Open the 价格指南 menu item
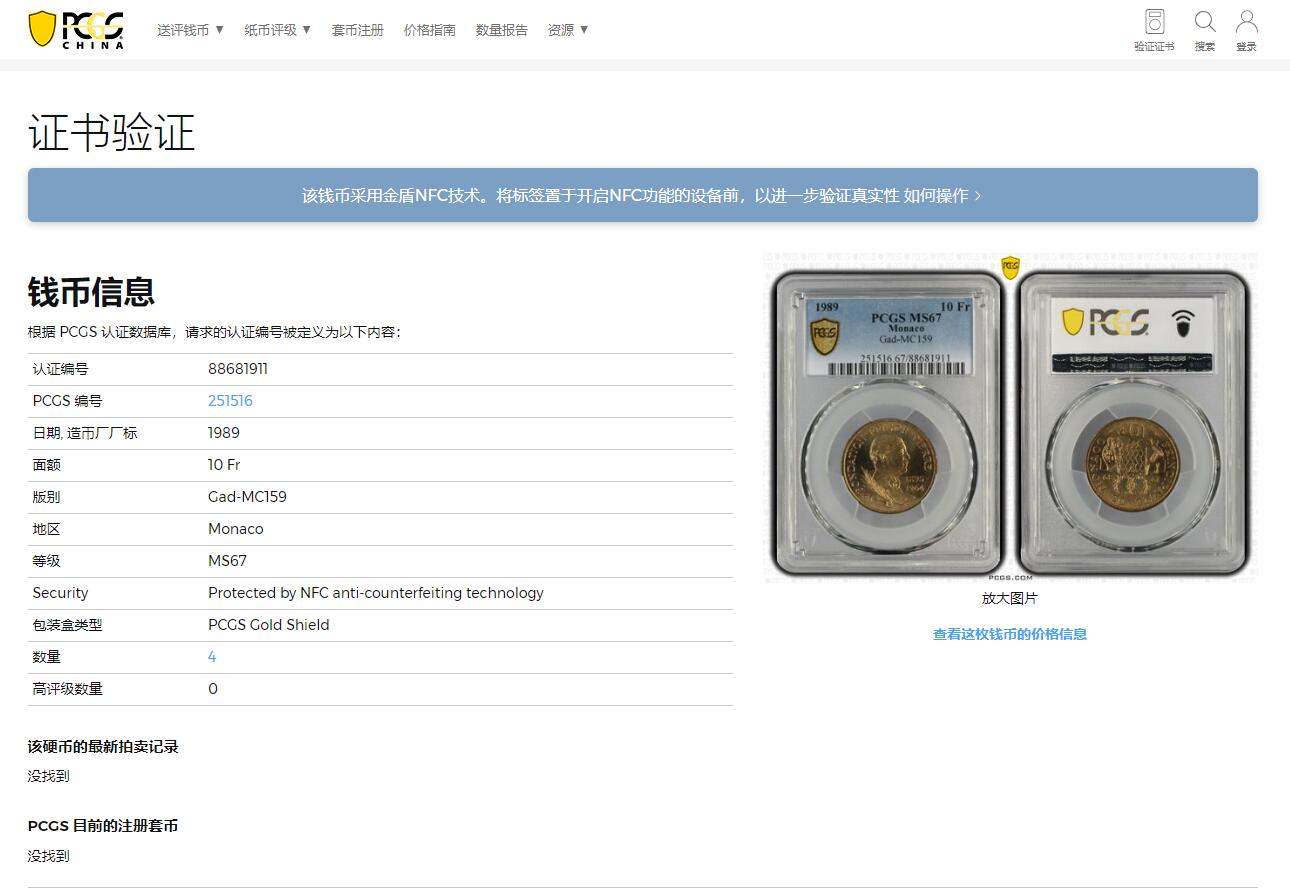This screenshot has width=1290, height=893. [429, 30]
